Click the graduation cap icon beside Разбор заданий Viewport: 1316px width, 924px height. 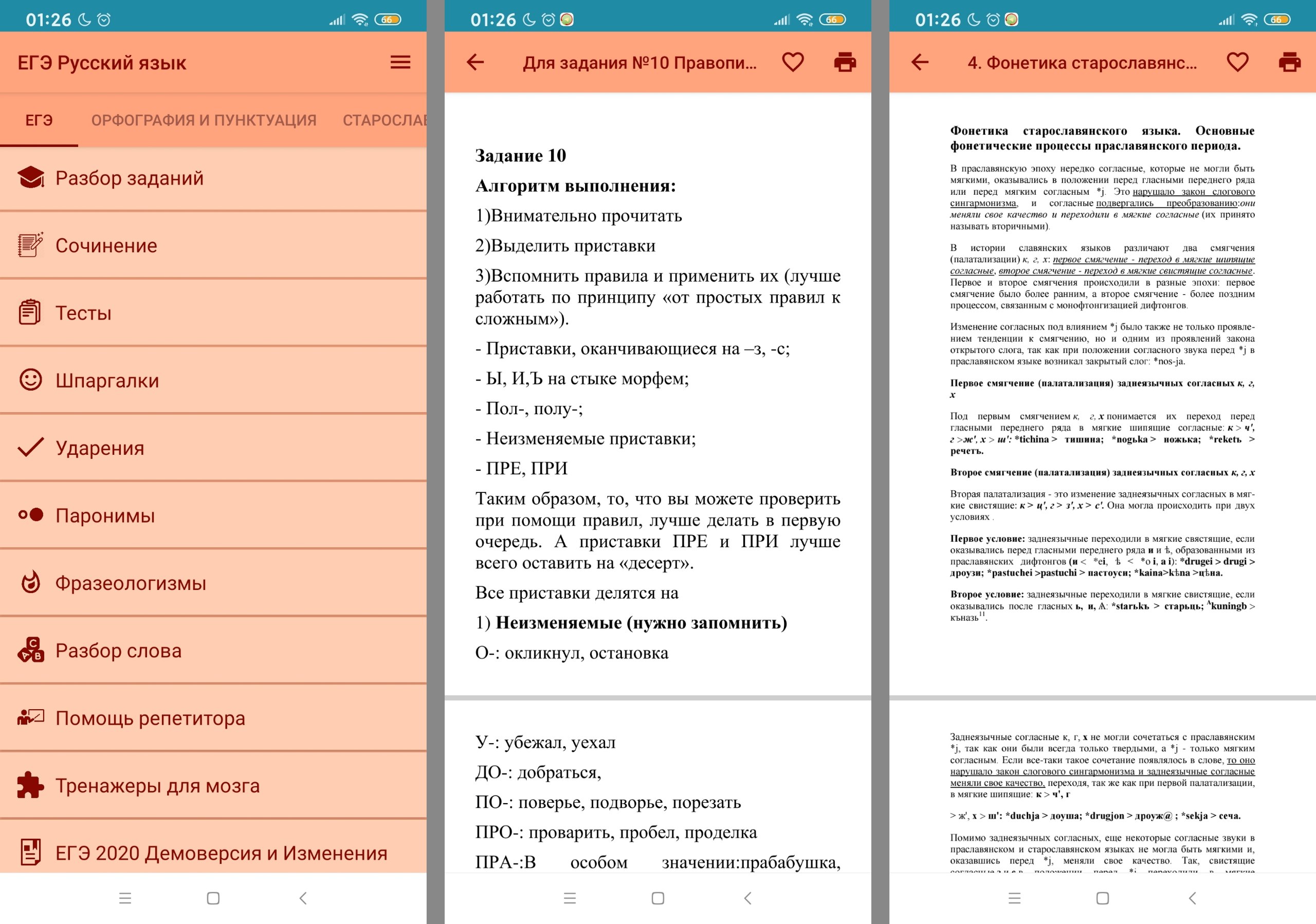[31, 178]
